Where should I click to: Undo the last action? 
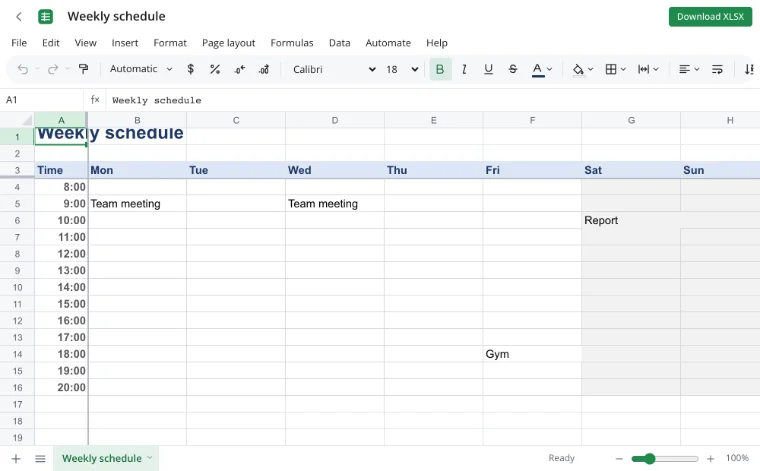(23, 69)
